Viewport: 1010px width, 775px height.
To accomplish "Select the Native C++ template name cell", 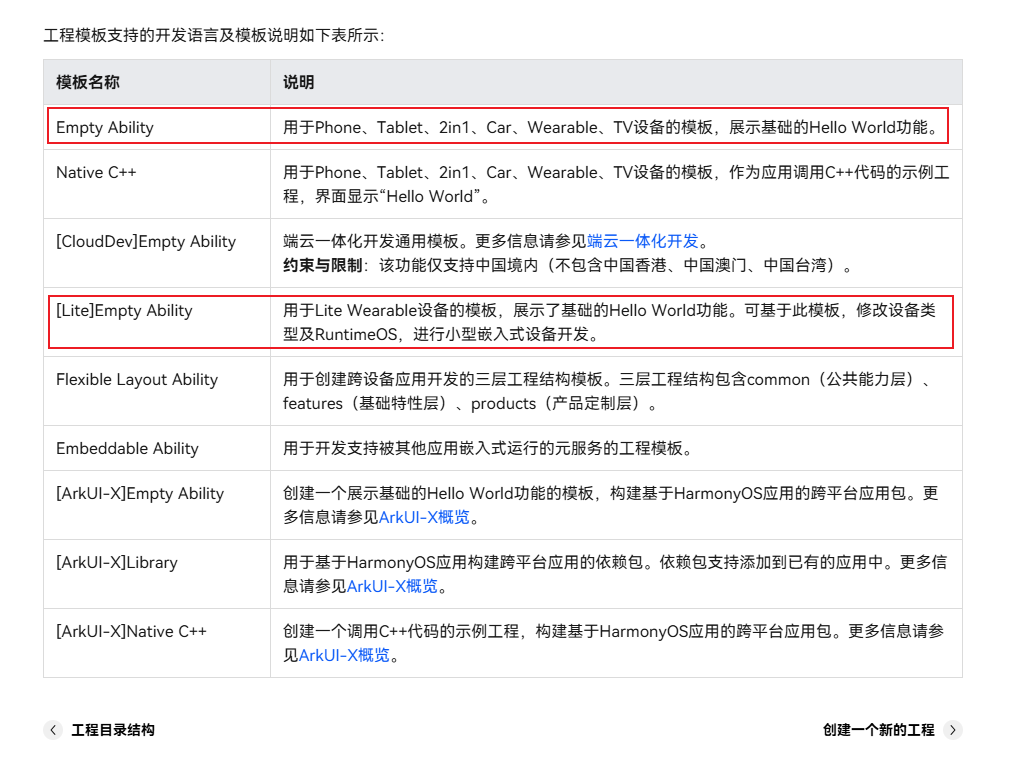I will pyautogui.click(x=96, y=172).
